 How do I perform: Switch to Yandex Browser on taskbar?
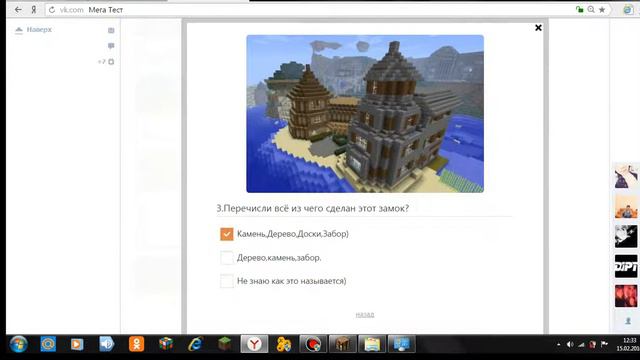[x=254, y=344]
